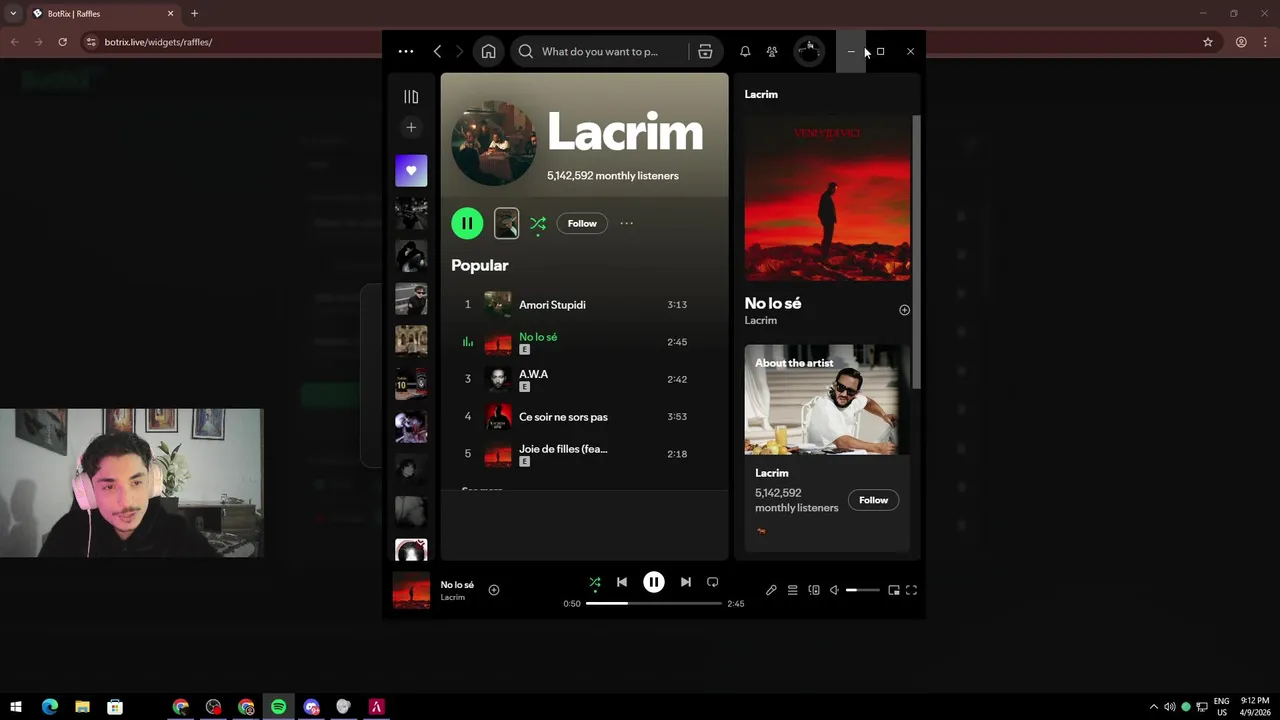Seek within the song progress bar

pos(654,604)
